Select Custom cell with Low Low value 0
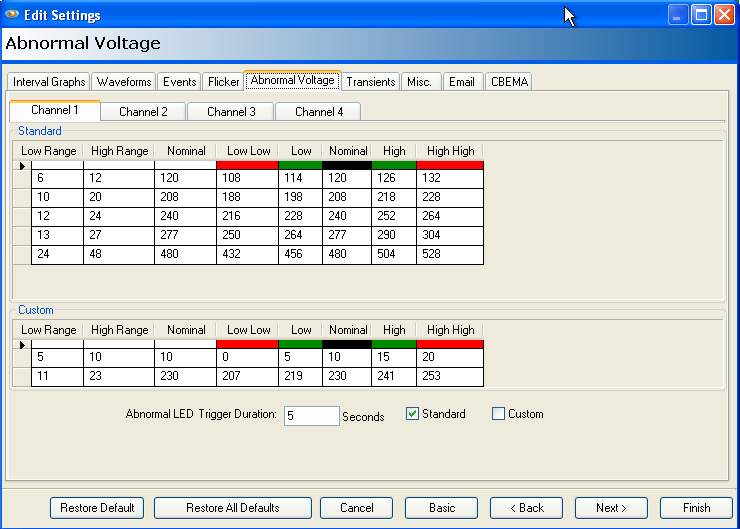The width and height of the screenshot is (740, 529). point(247,358)
